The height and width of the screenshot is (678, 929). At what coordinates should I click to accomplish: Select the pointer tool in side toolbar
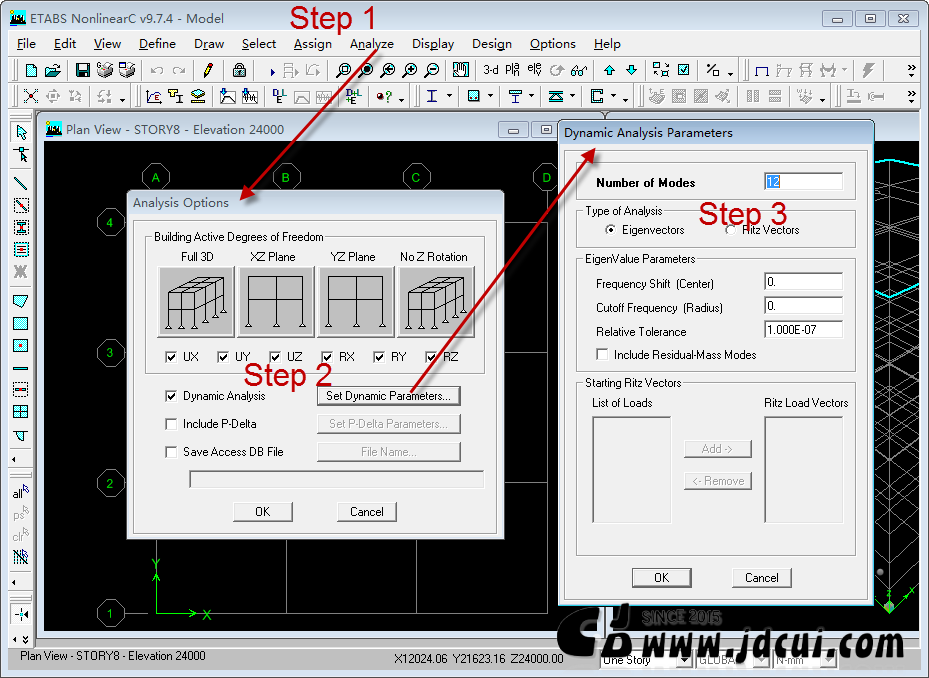pos(21,132)
